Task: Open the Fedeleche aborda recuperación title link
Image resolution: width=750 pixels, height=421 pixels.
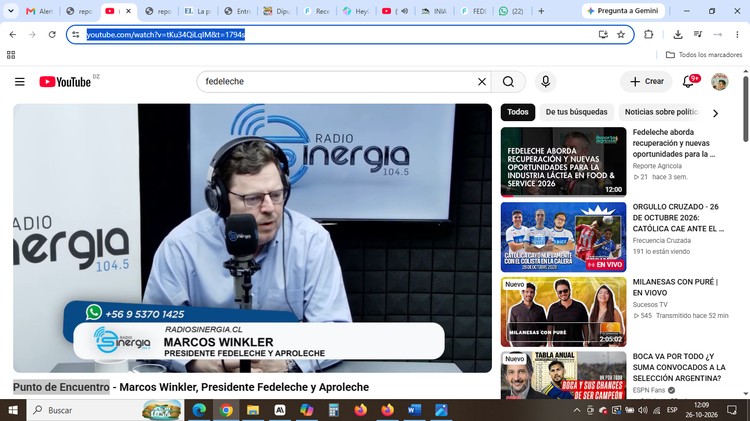Action: point(673,143)
